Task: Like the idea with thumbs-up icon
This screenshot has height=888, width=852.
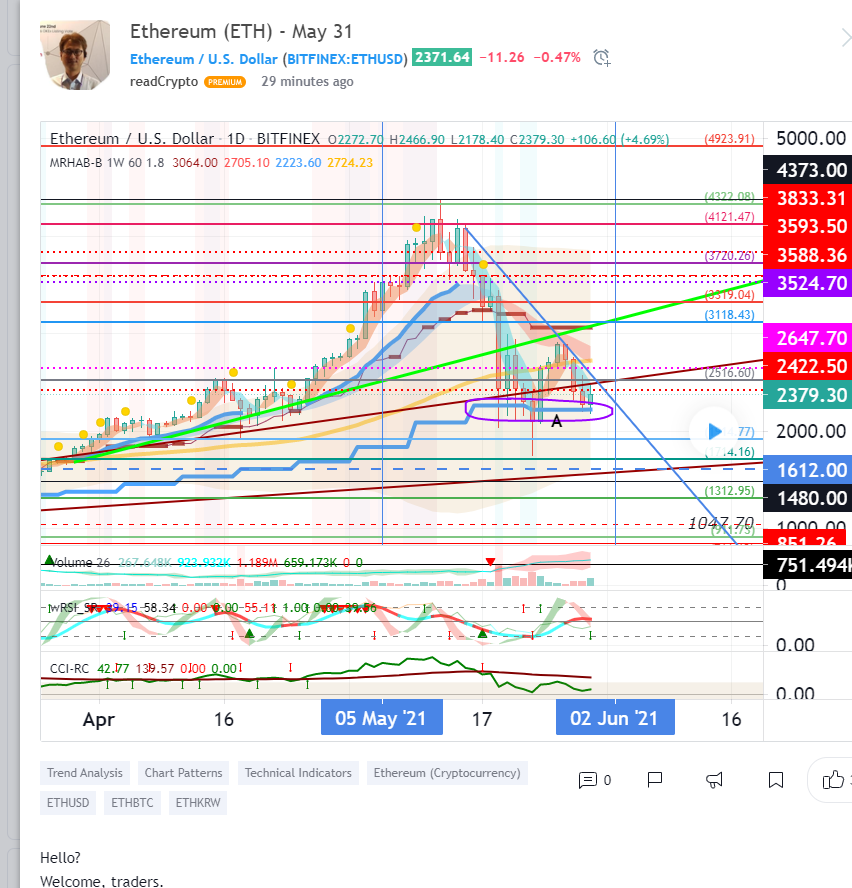Action: click(x=833, y=780)
